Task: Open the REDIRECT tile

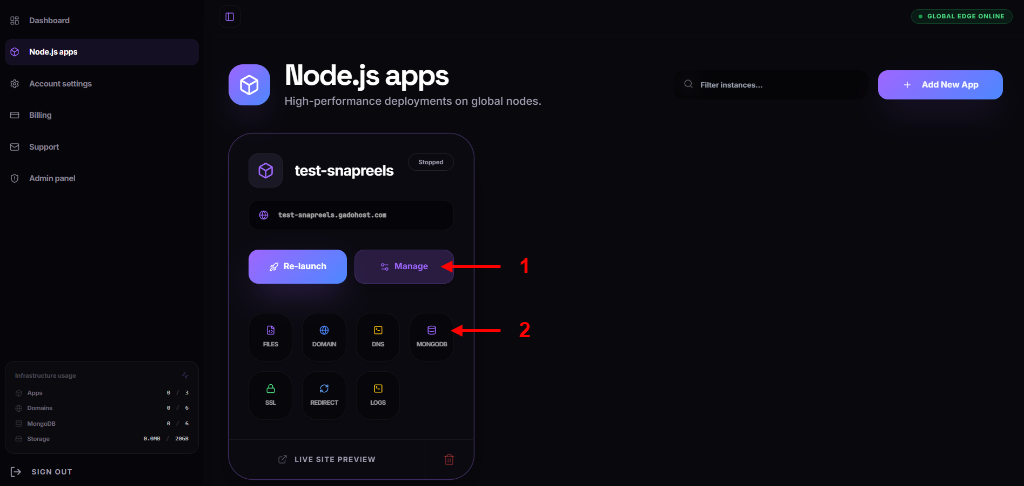Action: [x=324, y=395]
